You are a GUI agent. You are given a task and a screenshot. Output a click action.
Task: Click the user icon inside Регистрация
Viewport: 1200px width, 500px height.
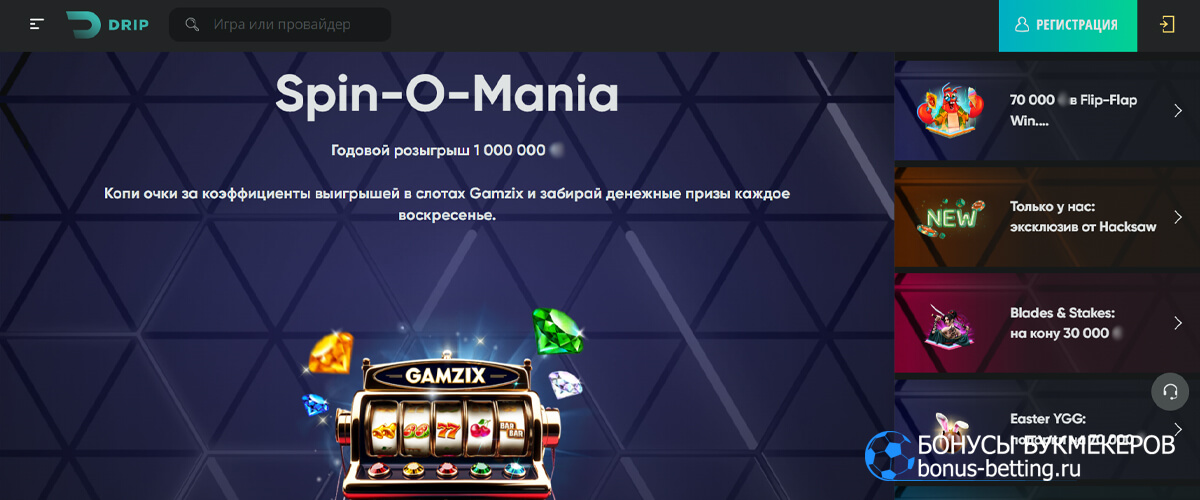1021,25
